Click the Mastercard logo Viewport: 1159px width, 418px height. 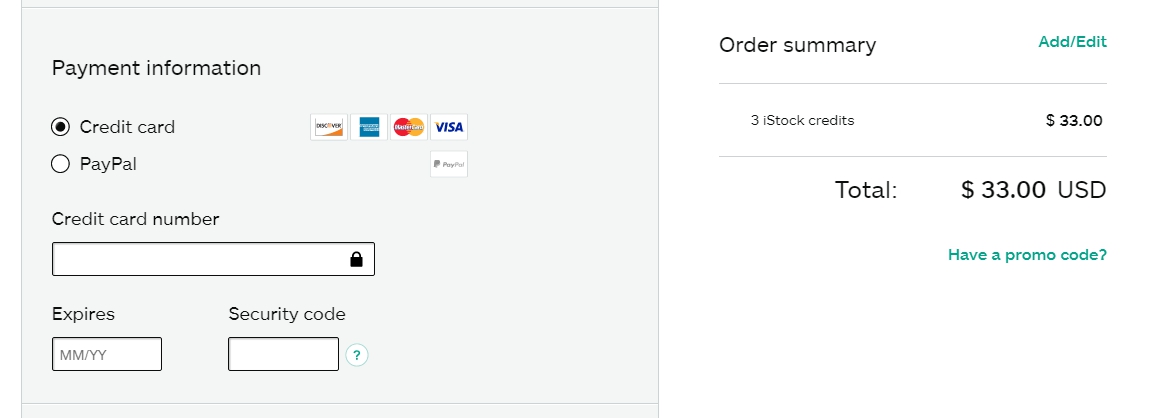[409, 127]
